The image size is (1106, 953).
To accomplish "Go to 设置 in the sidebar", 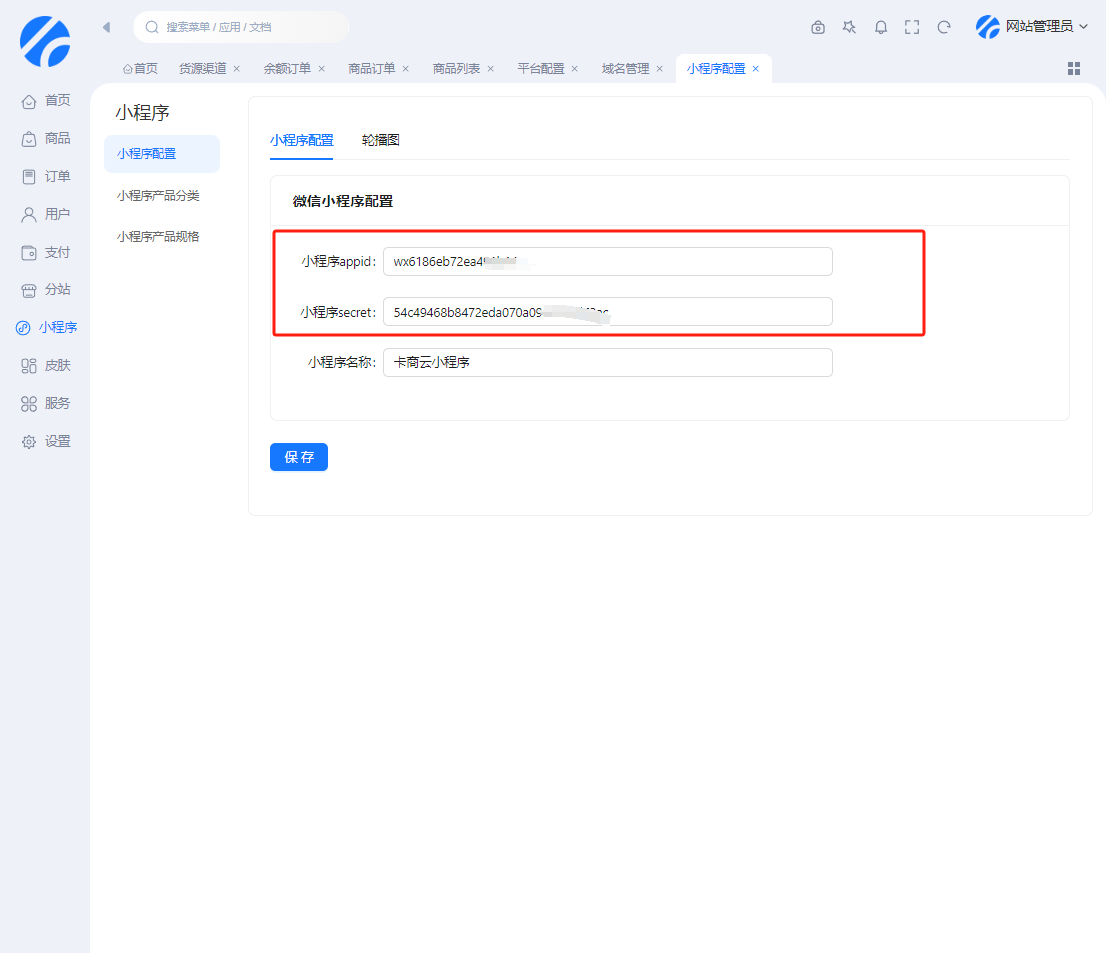I will coord(46,441).
